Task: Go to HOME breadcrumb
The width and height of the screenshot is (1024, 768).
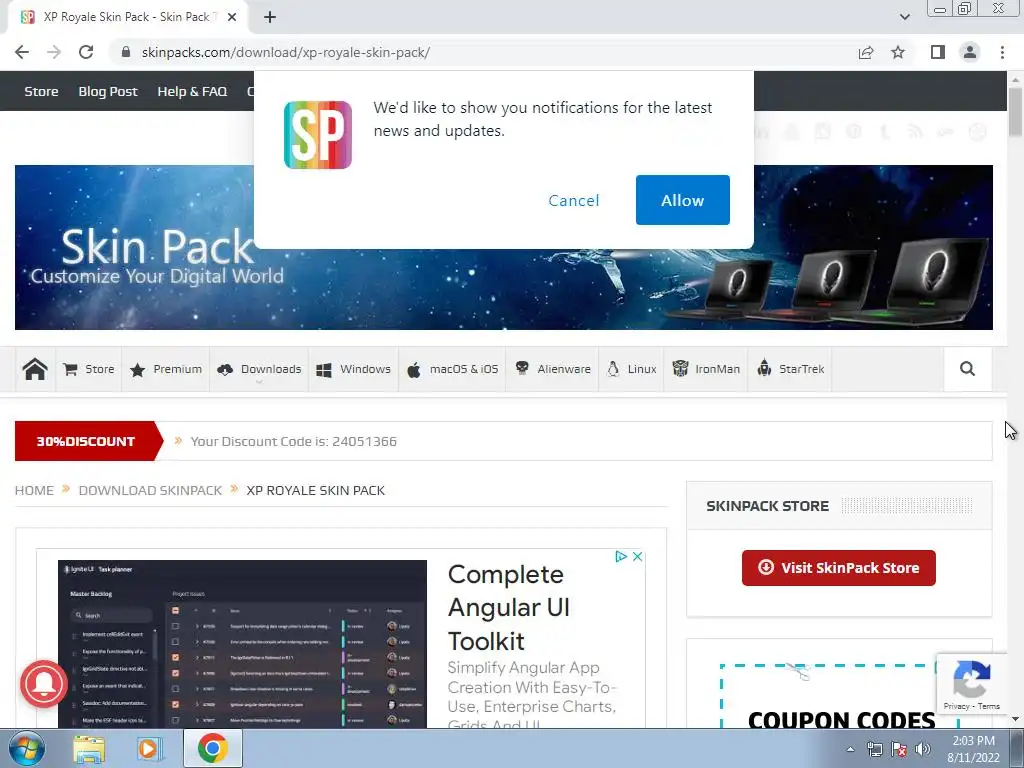Action: coord(34,490)
